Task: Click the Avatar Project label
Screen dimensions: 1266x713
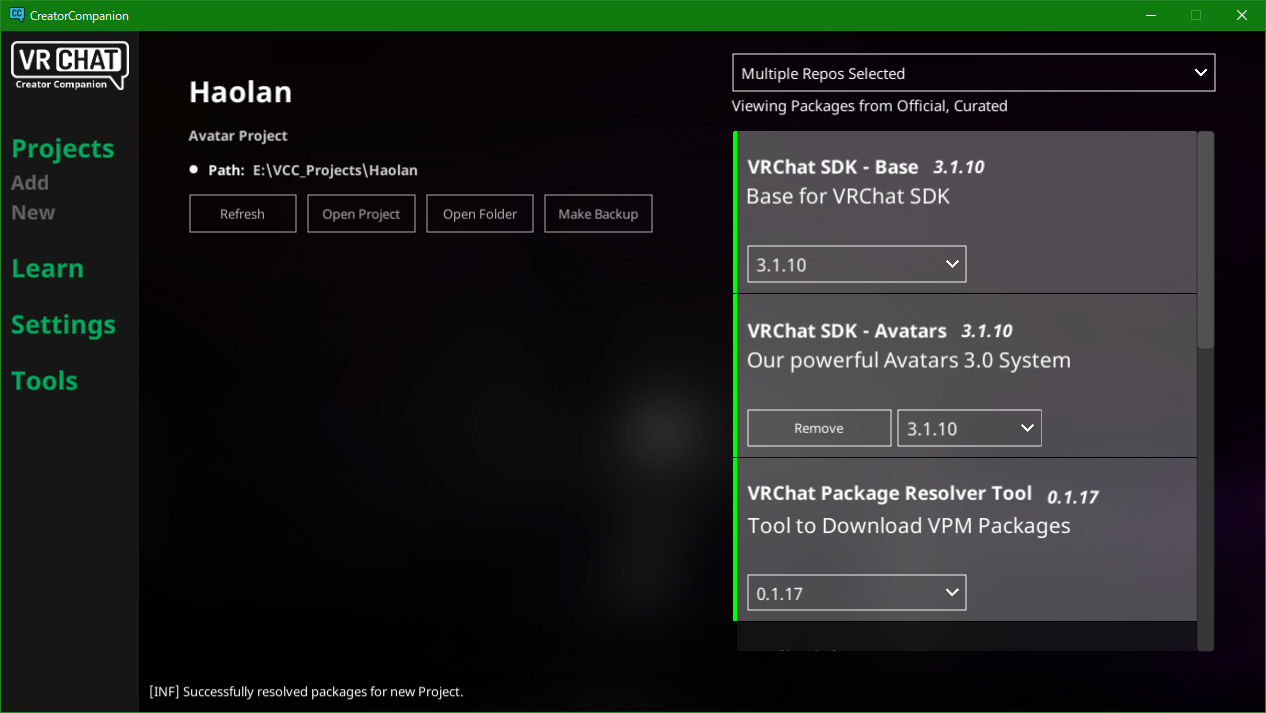Action: pos(238,136)
